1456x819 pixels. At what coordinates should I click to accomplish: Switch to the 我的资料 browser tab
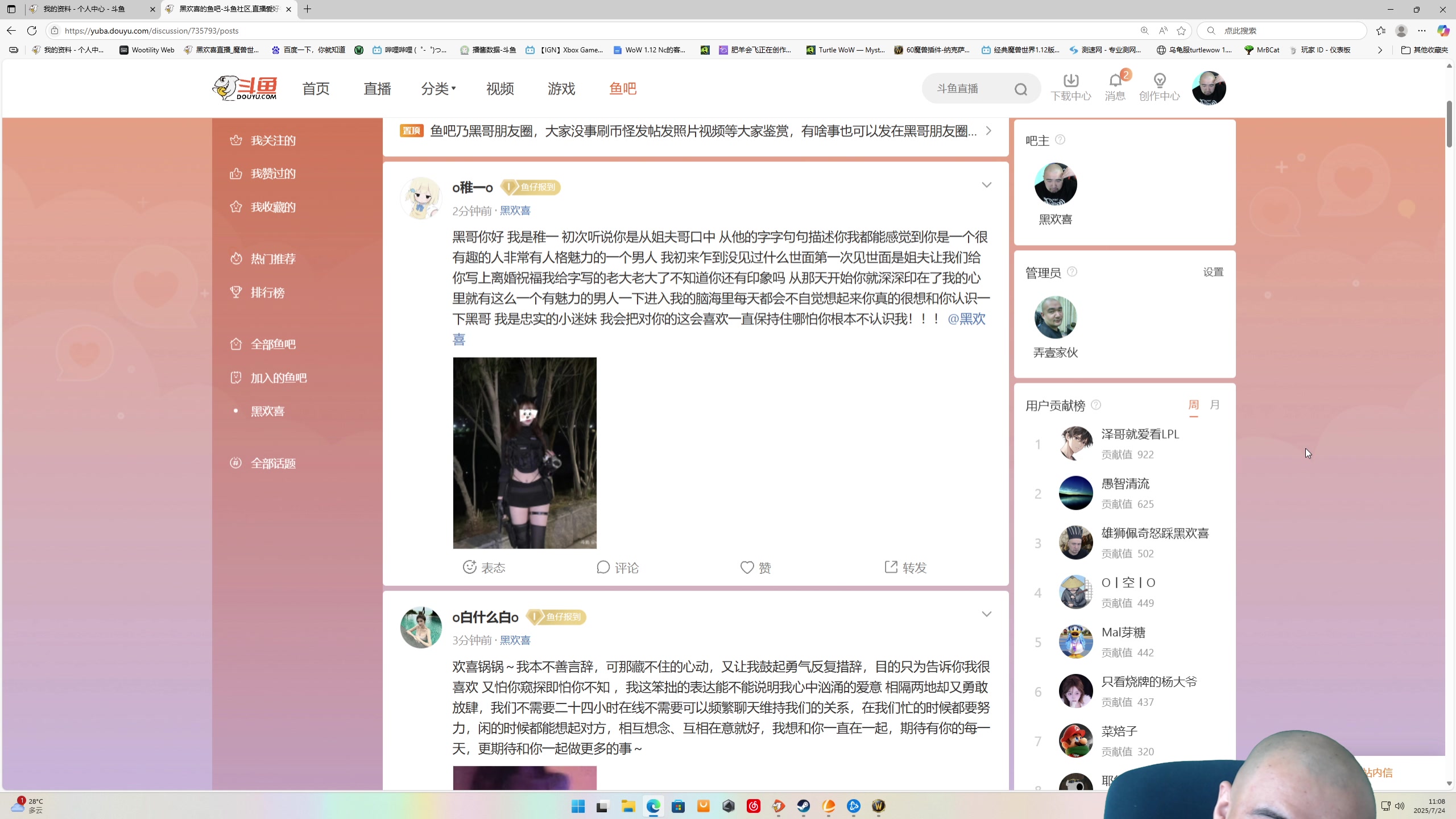coord(93,9)
